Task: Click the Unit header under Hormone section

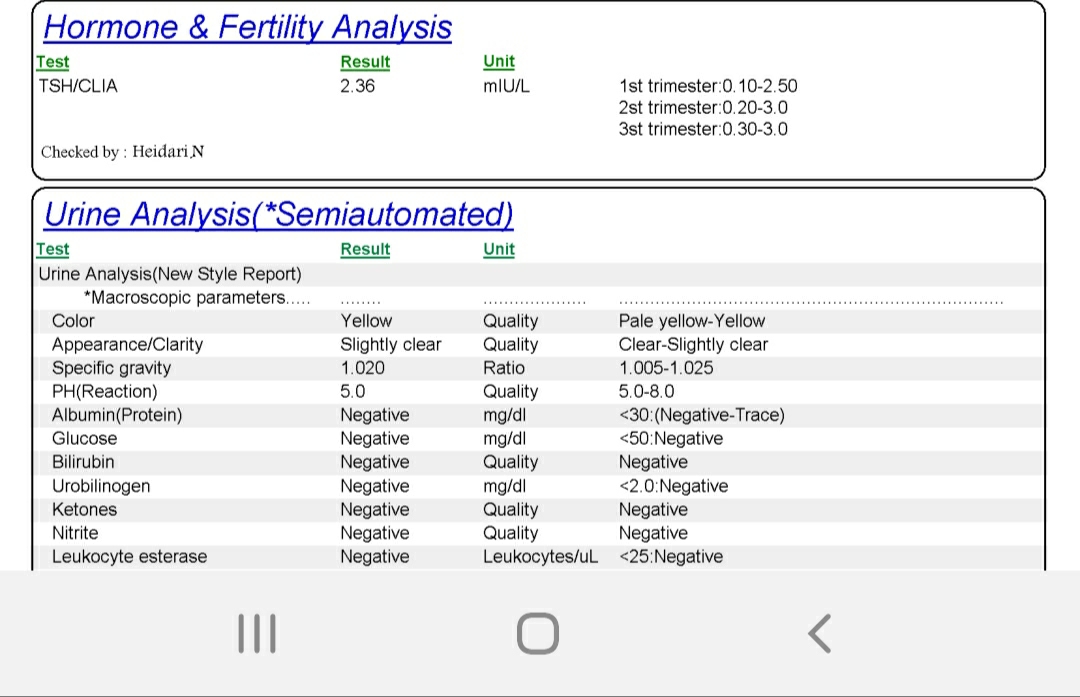Action: coord(499,61)
